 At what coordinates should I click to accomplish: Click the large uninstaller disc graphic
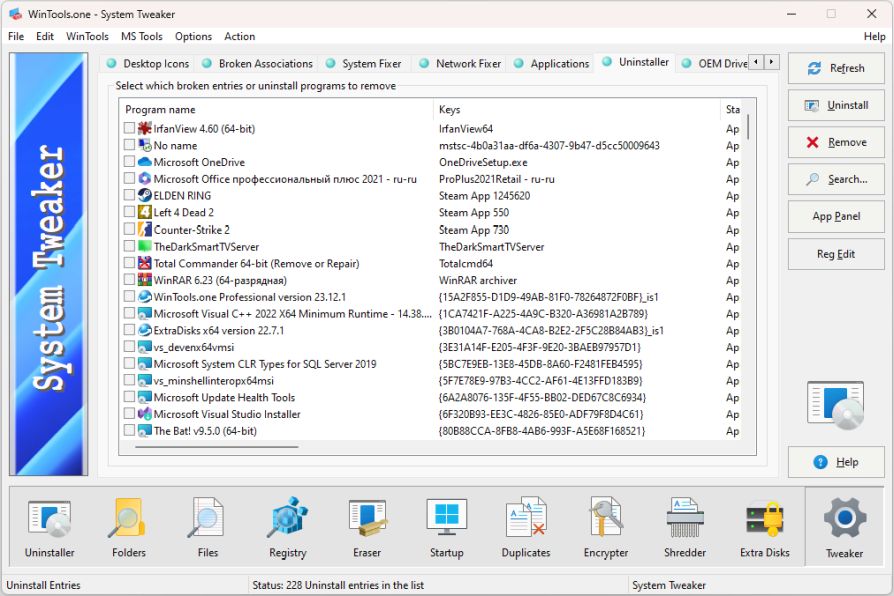point(836,405)
